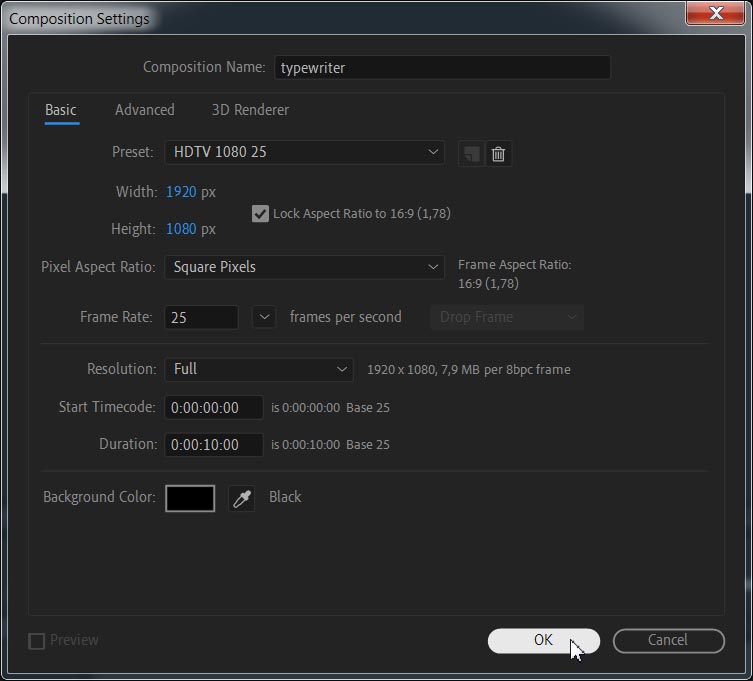The width and height of the screenshot is (753, 681).
Task: Close the Composition Settings dialog
Action: (715, 13)
